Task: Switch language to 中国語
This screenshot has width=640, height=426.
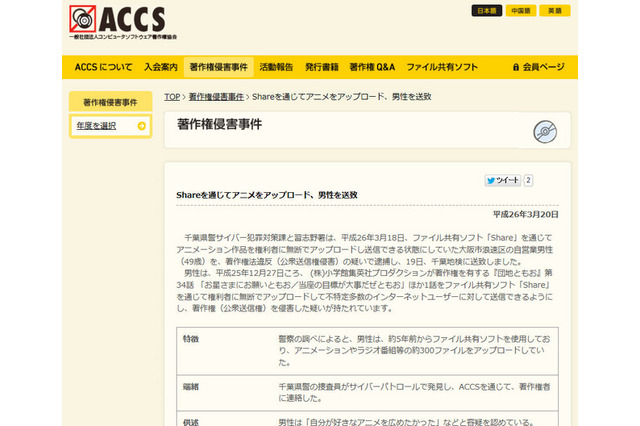Action: coord(521,11)
